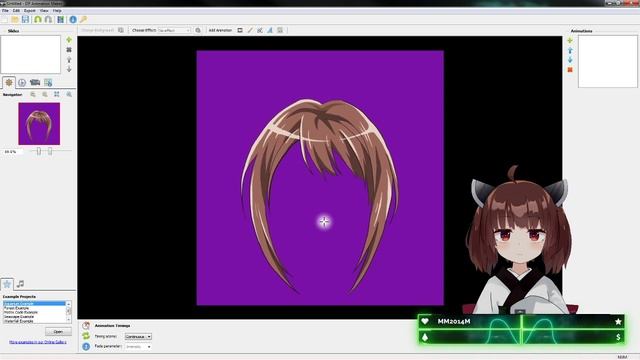Image resolution: width=640 pixels, height=360 pixels.
Task: Click the scroll down arrow of examples list
Action: [68, 320]
